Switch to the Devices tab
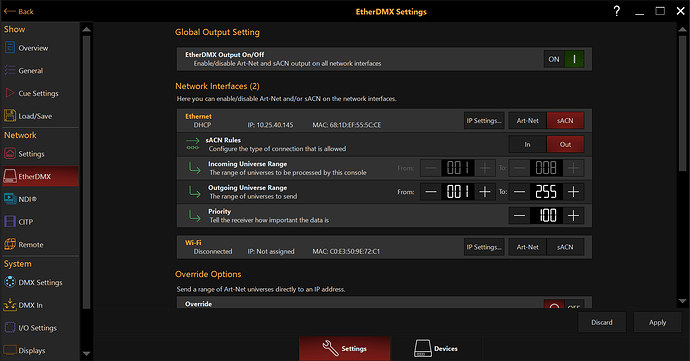 (x=436, y=349)
